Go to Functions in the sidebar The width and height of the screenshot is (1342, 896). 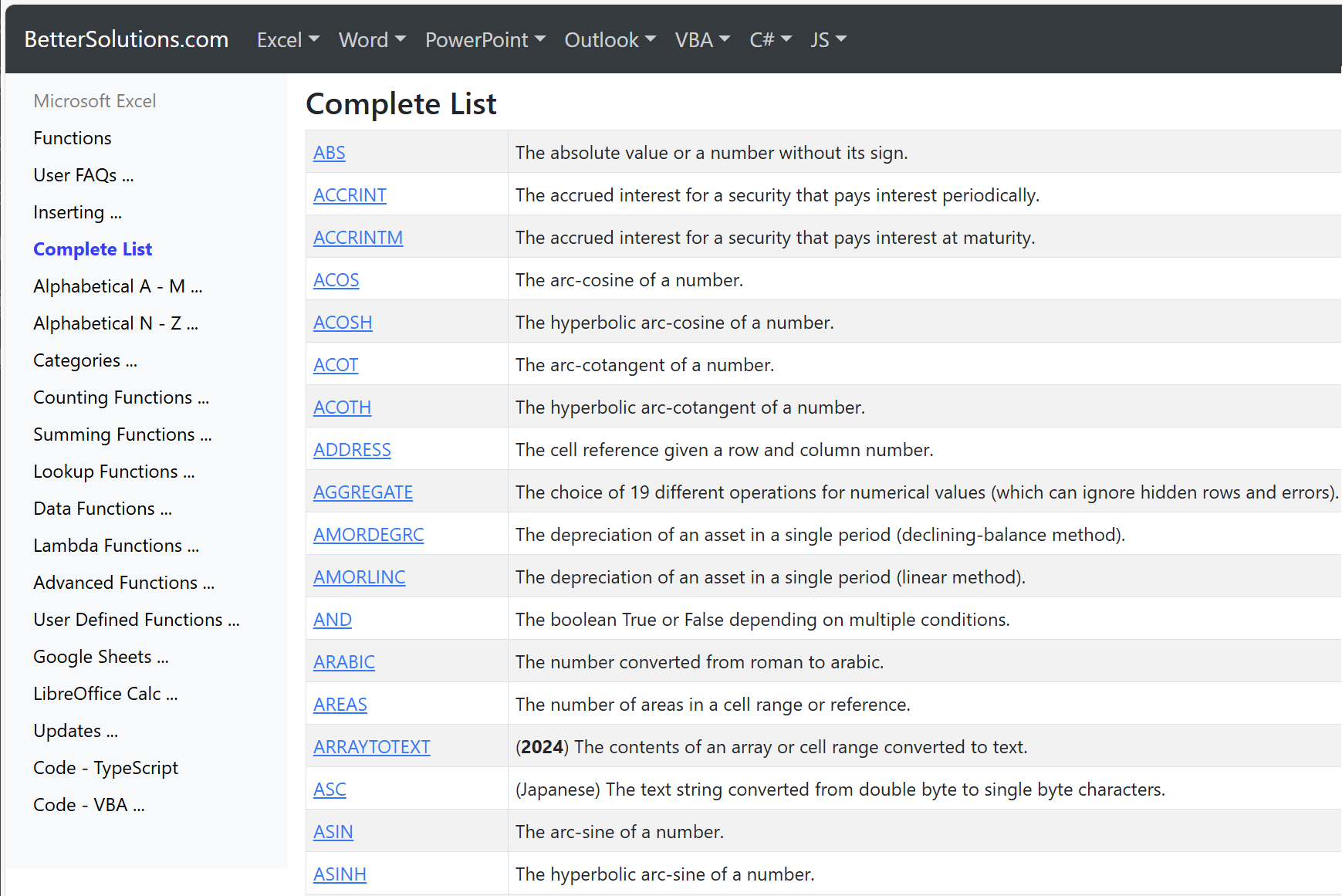(73, 138)
